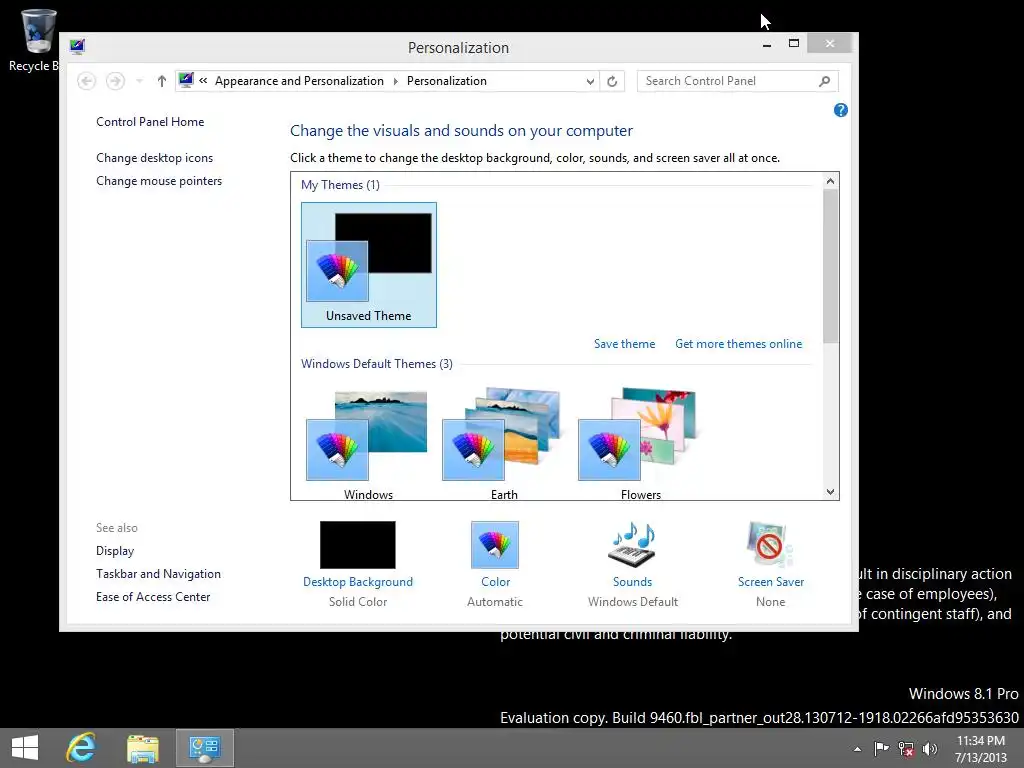
Task: Click the Control Panel icon in the address bar
Action: (186, 80)
